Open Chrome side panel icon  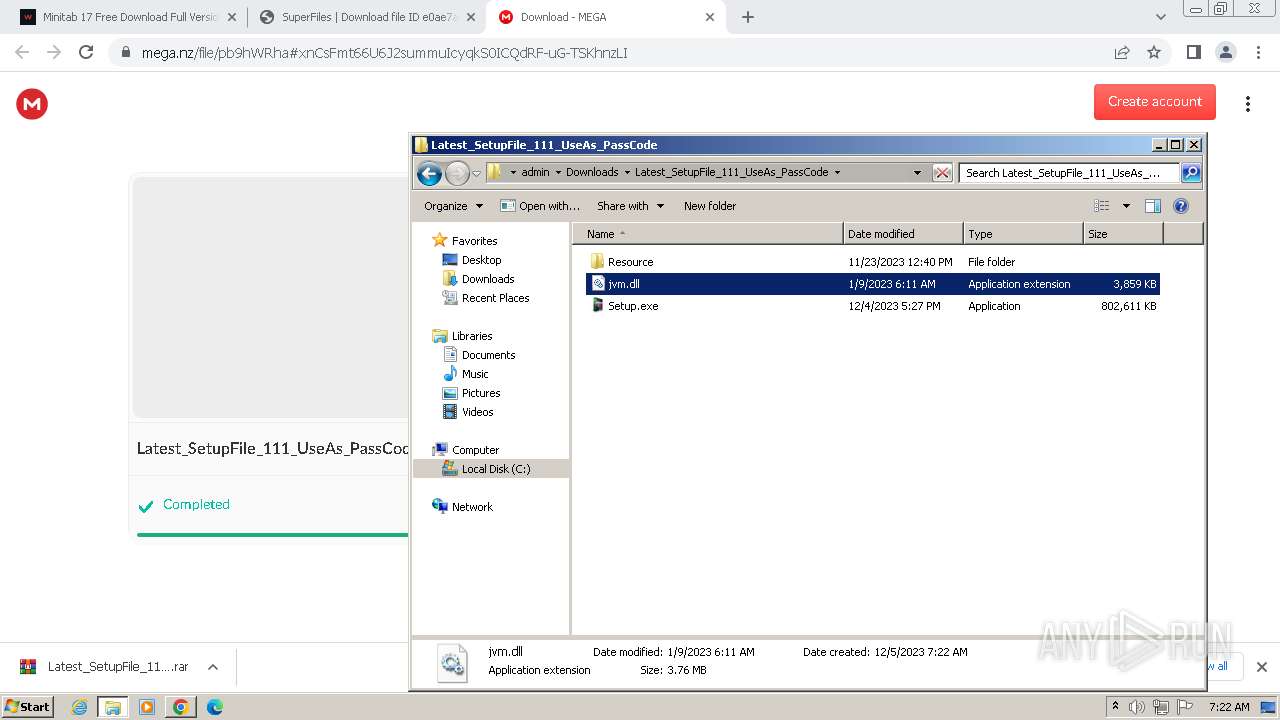[1193, 52]
